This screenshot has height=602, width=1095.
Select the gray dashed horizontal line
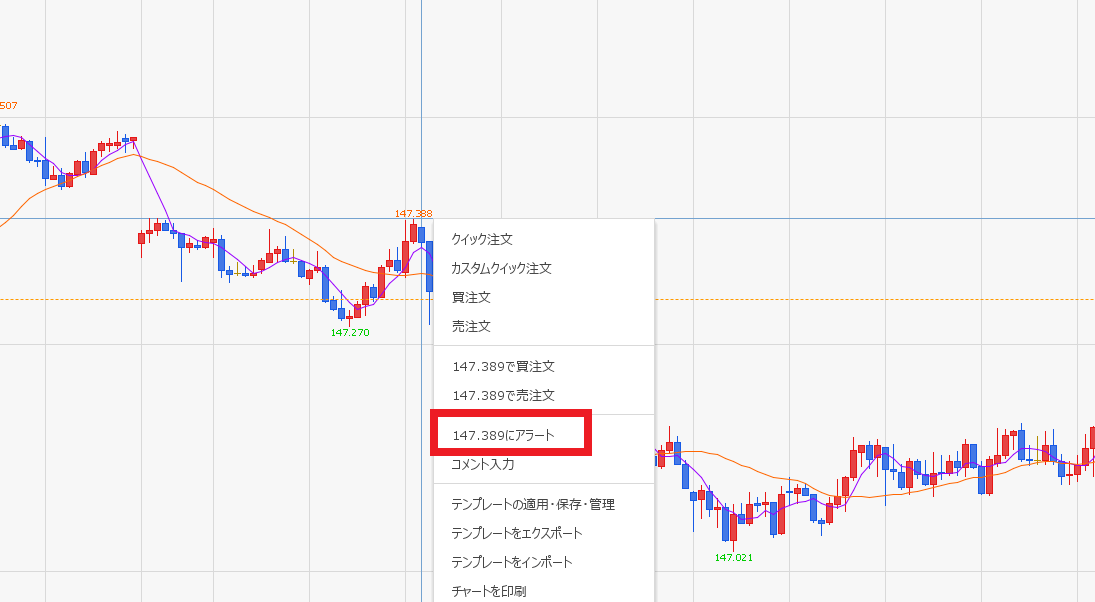200,299
